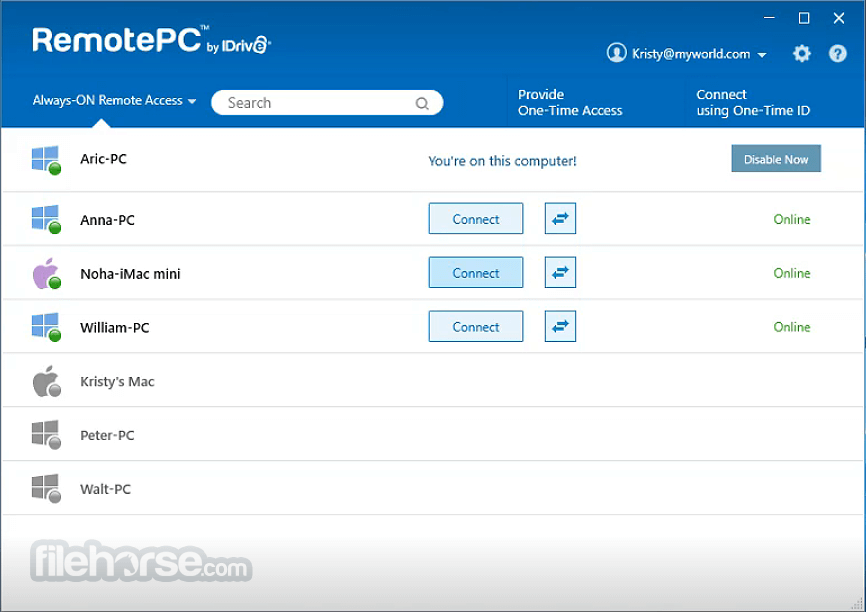Select the Aric-PC computer name
The height and width of the screenshot is (612, 866).
click(103, 159)
